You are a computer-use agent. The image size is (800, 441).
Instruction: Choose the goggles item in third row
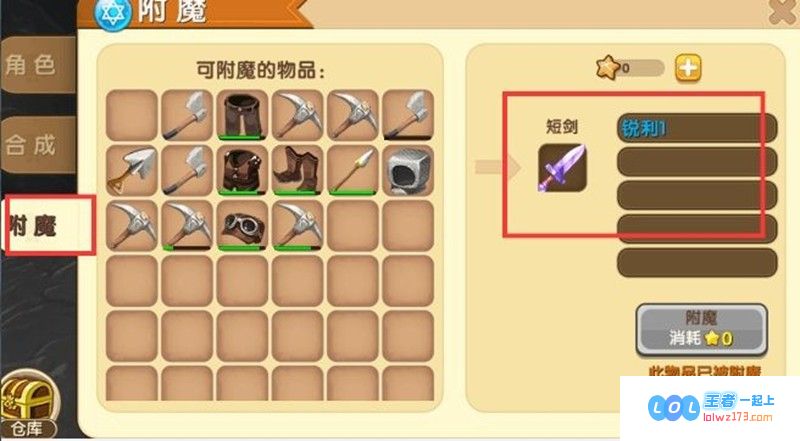242,226
